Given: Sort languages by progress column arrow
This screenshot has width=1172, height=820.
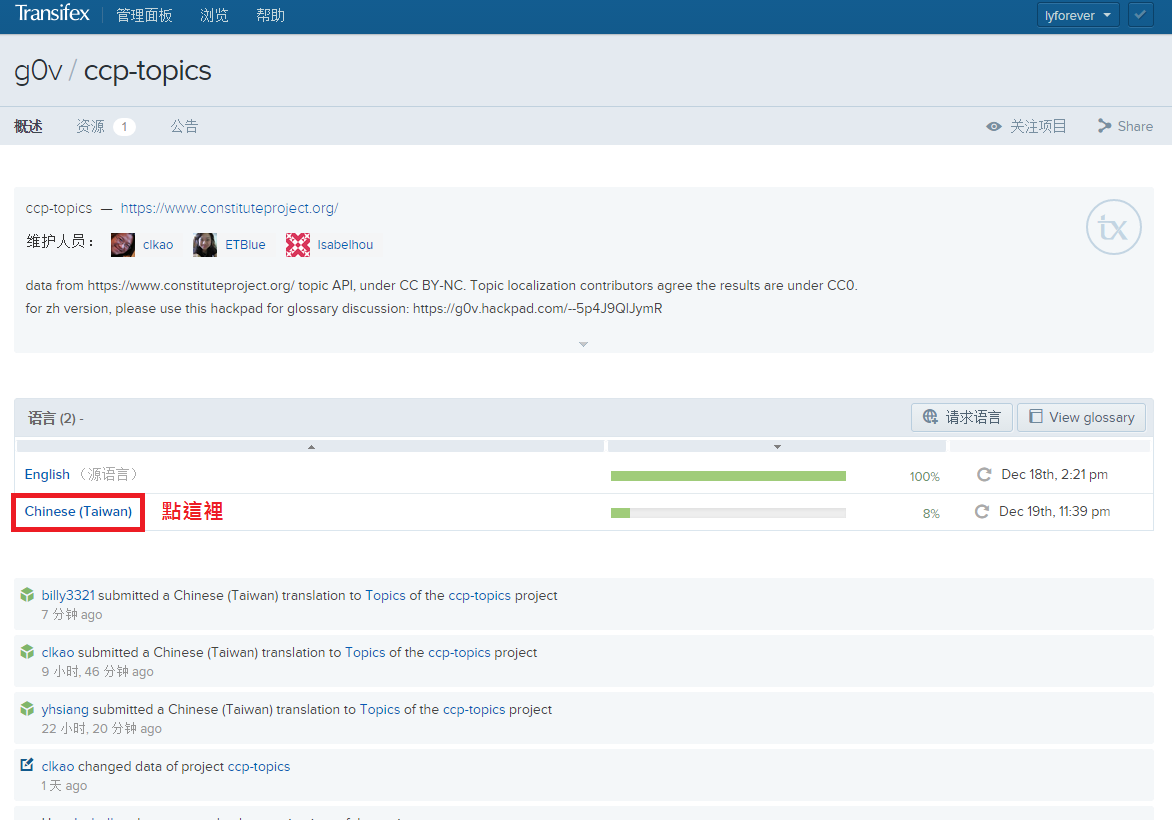Looking at the screenshot, I should (x=777, y=446).
